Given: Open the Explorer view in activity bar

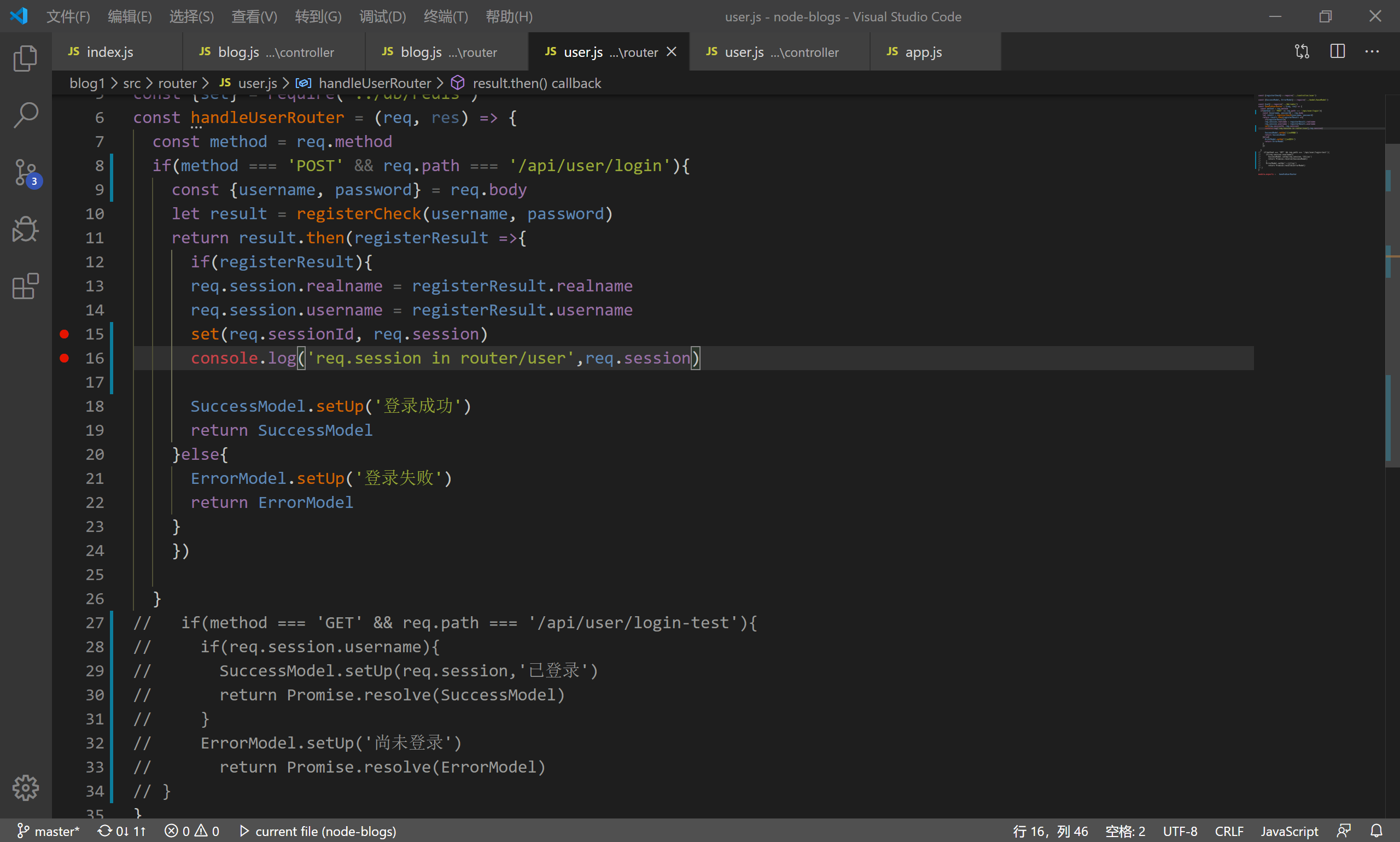Looking at the screenshot, I should (26, 59).
